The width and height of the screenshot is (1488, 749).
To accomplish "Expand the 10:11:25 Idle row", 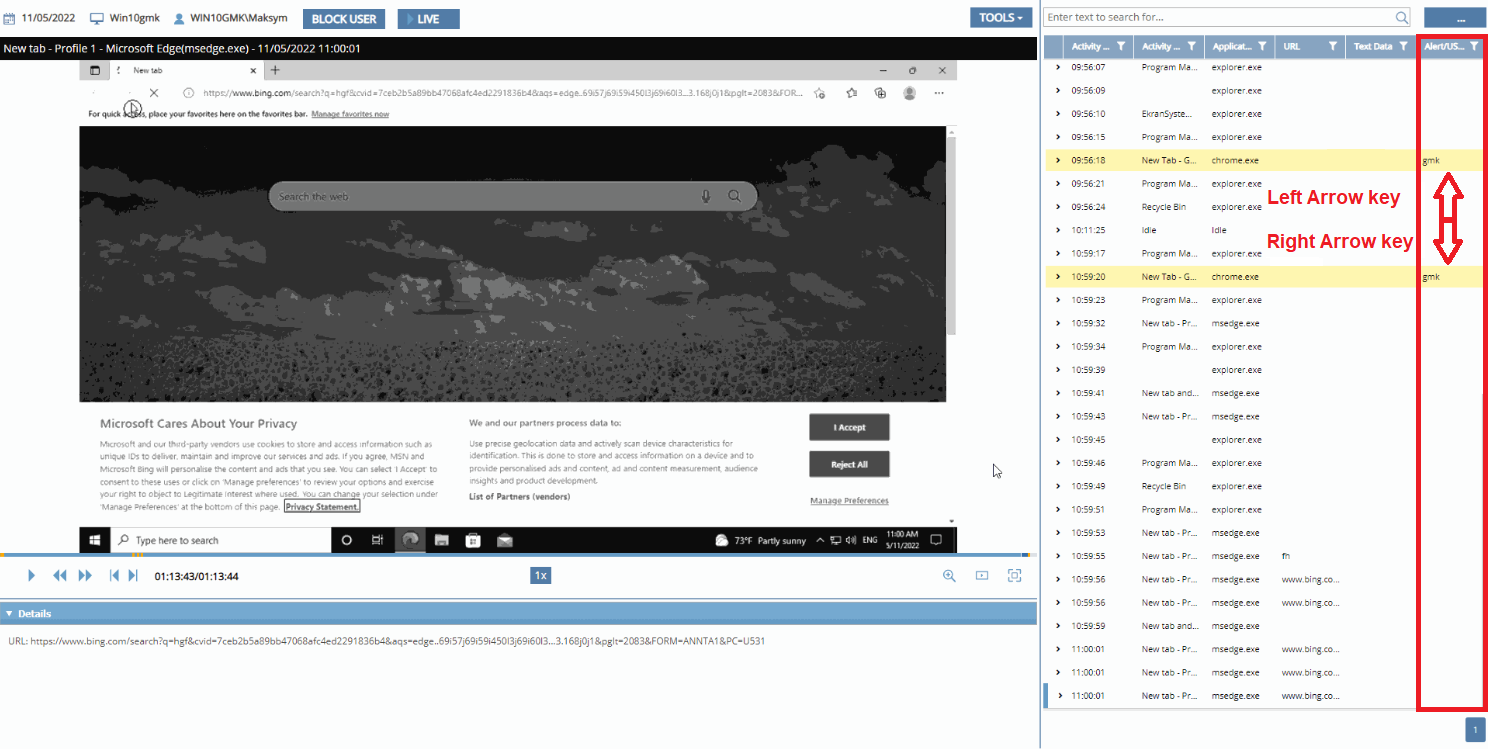I will click(1058, 230).
